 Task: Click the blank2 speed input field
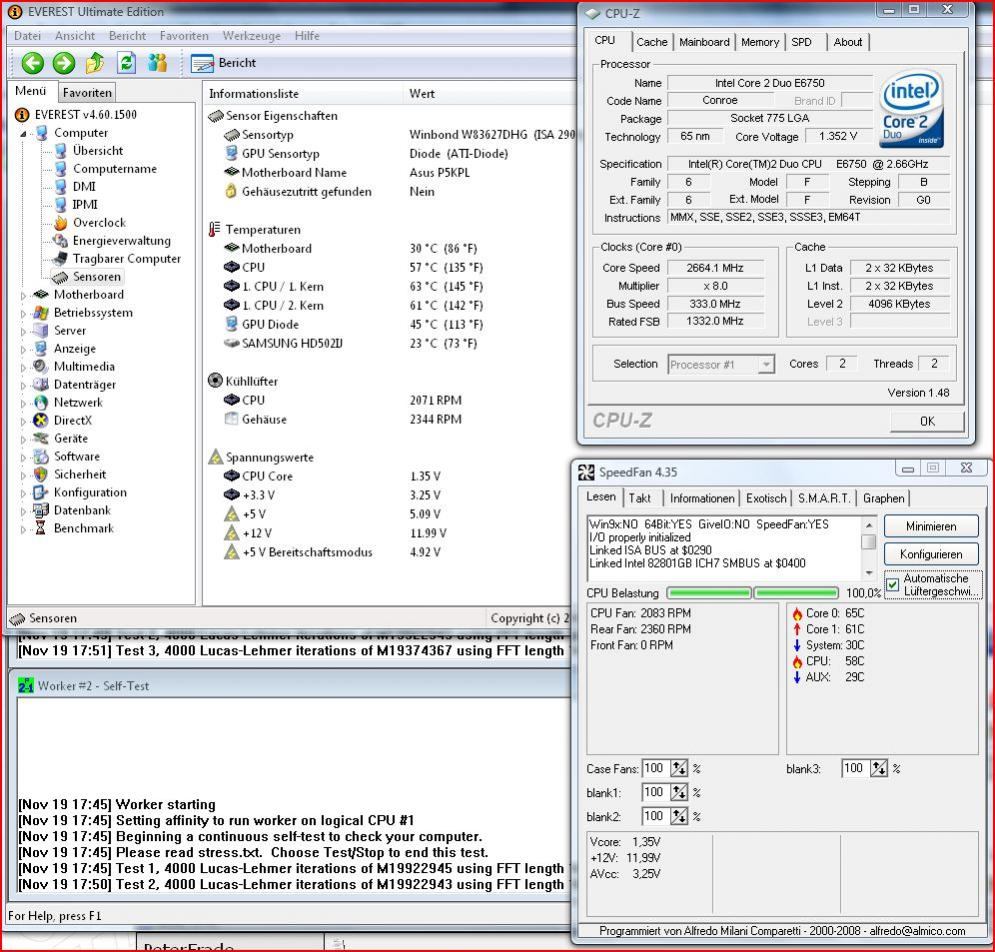pyautogui.click(x=656, y=816)
